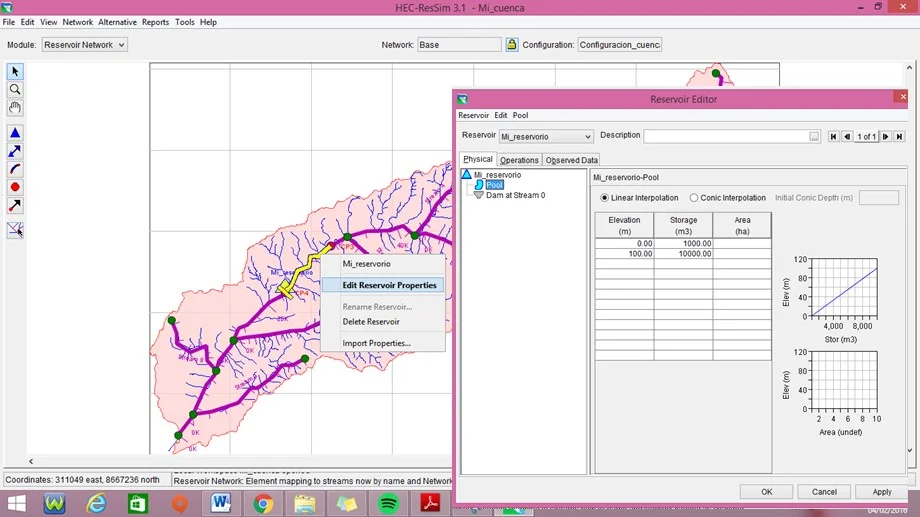Go to next reservoir record
The height and width of the screenshot is (517, 920).
885,136
